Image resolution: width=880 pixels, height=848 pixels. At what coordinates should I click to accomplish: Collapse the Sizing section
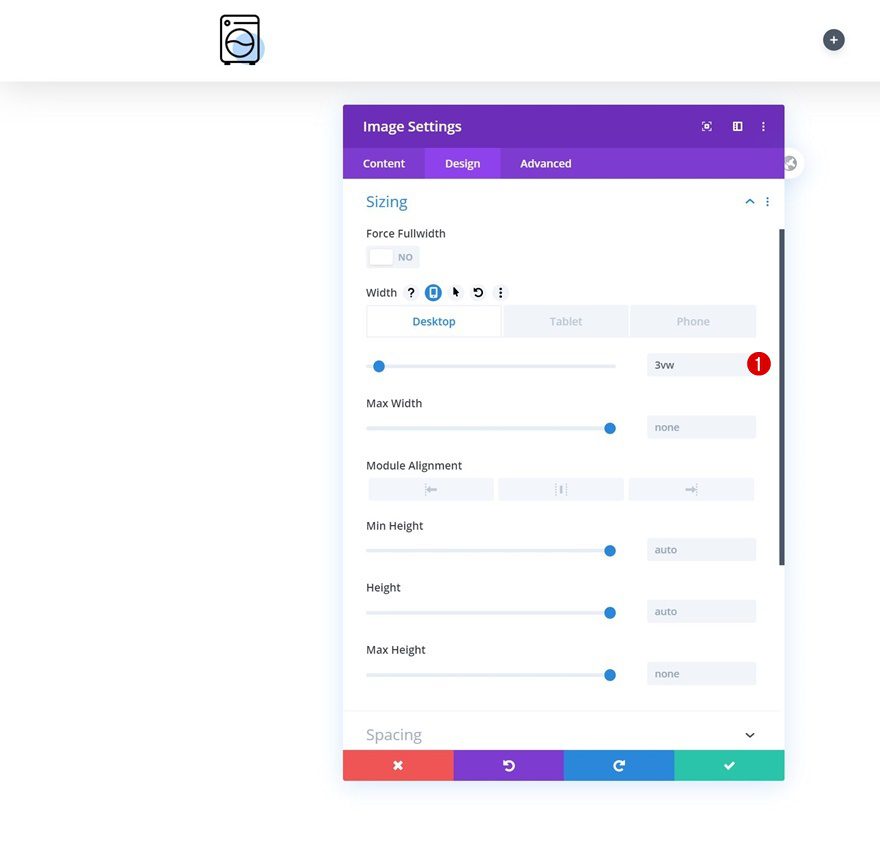click(x=749, y=201)
